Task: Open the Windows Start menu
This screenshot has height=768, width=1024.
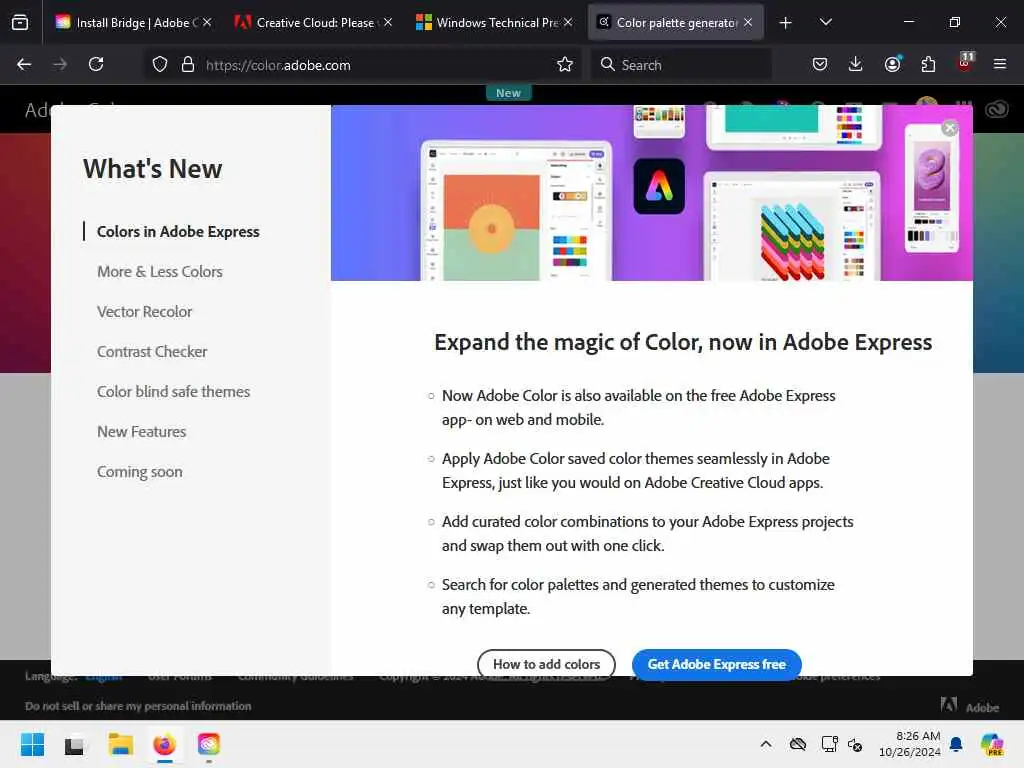Action: click(32, 744)
